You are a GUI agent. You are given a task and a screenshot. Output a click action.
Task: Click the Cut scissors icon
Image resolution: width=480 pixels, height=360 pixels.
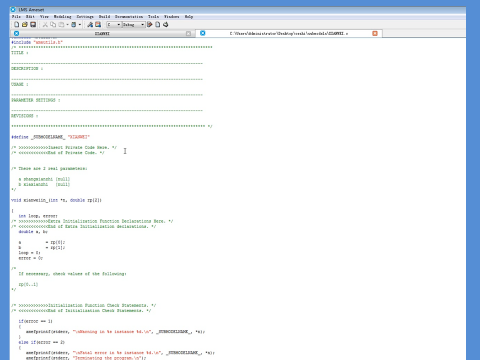45,25
